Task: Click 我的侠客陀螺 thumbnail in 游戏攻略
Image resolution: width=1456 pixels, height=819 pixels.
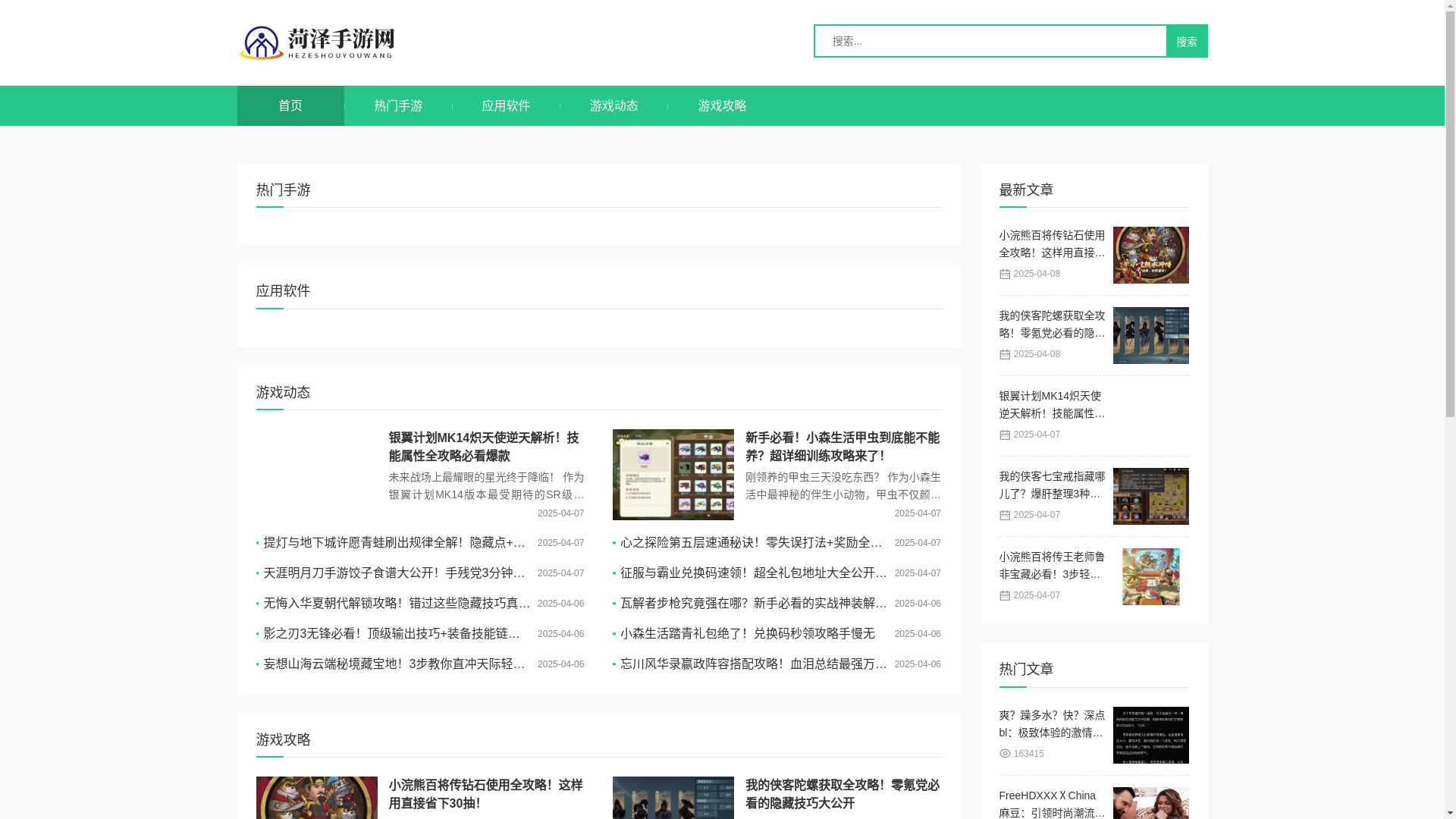Action: 673,798
